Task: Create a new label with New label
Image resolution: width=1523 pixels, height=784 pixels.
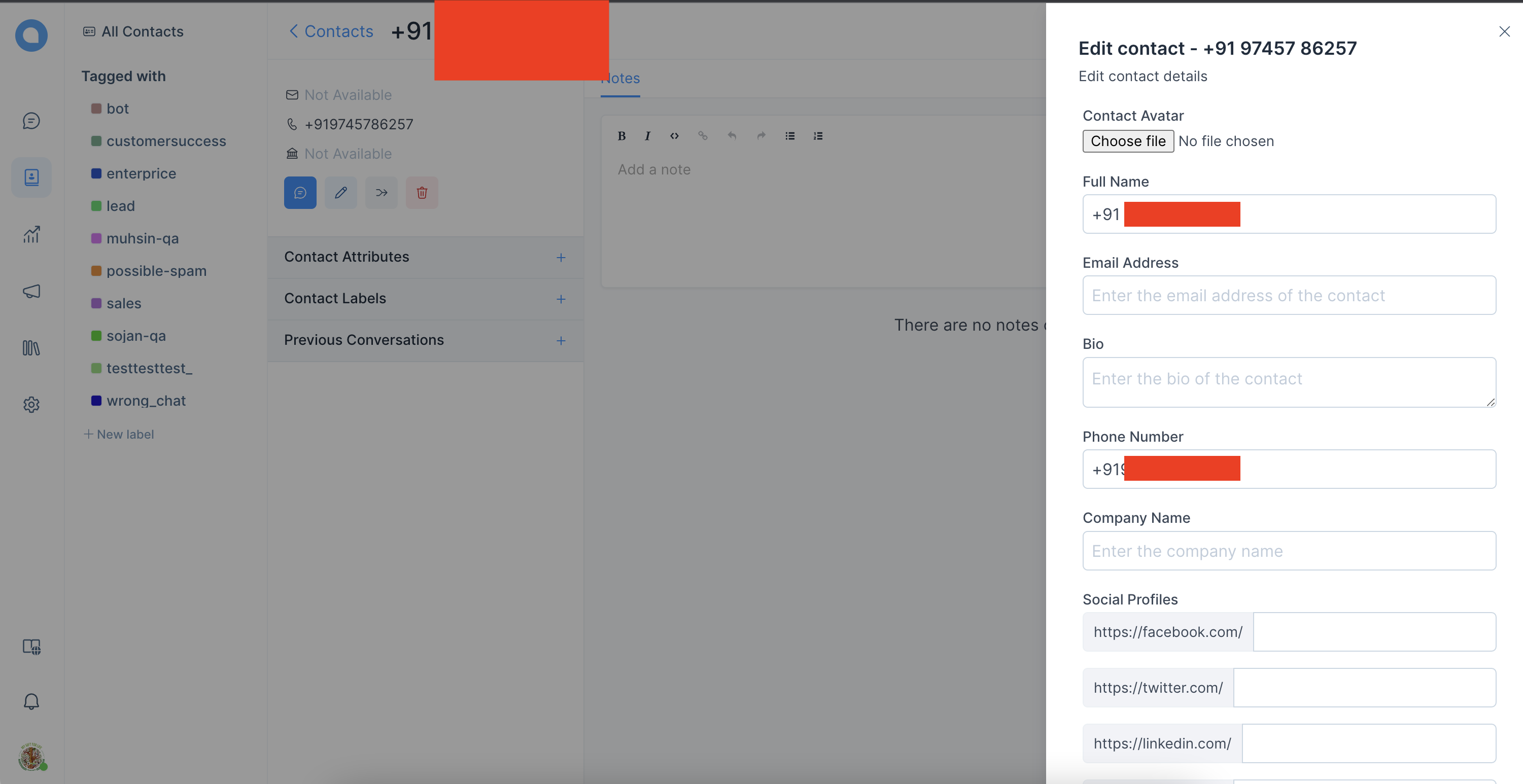Action: click(x=118, y=434)
